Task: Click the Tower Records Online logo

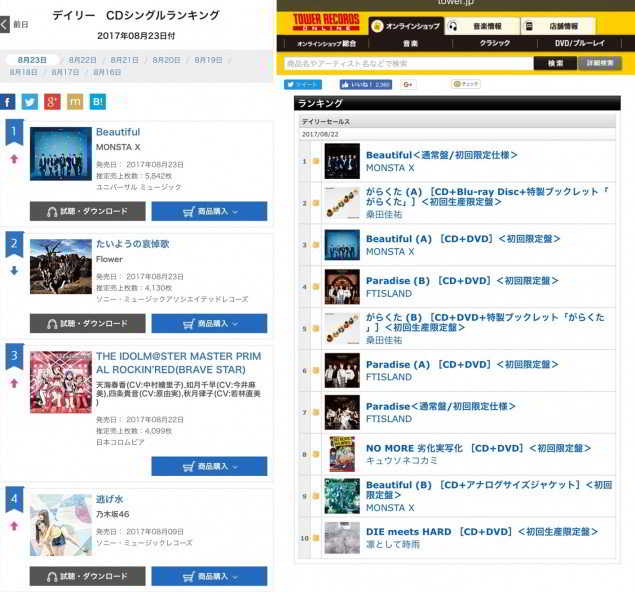Action: tap(326, 22)
